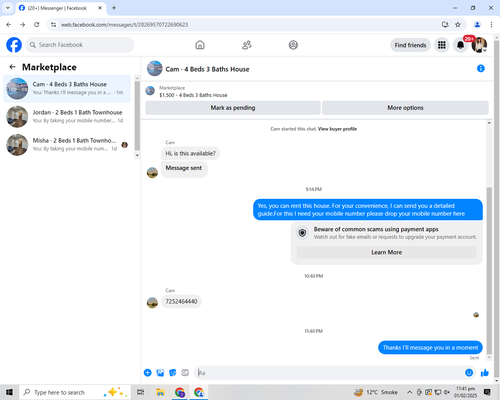Bookmark this page with the star

point(458,24)
